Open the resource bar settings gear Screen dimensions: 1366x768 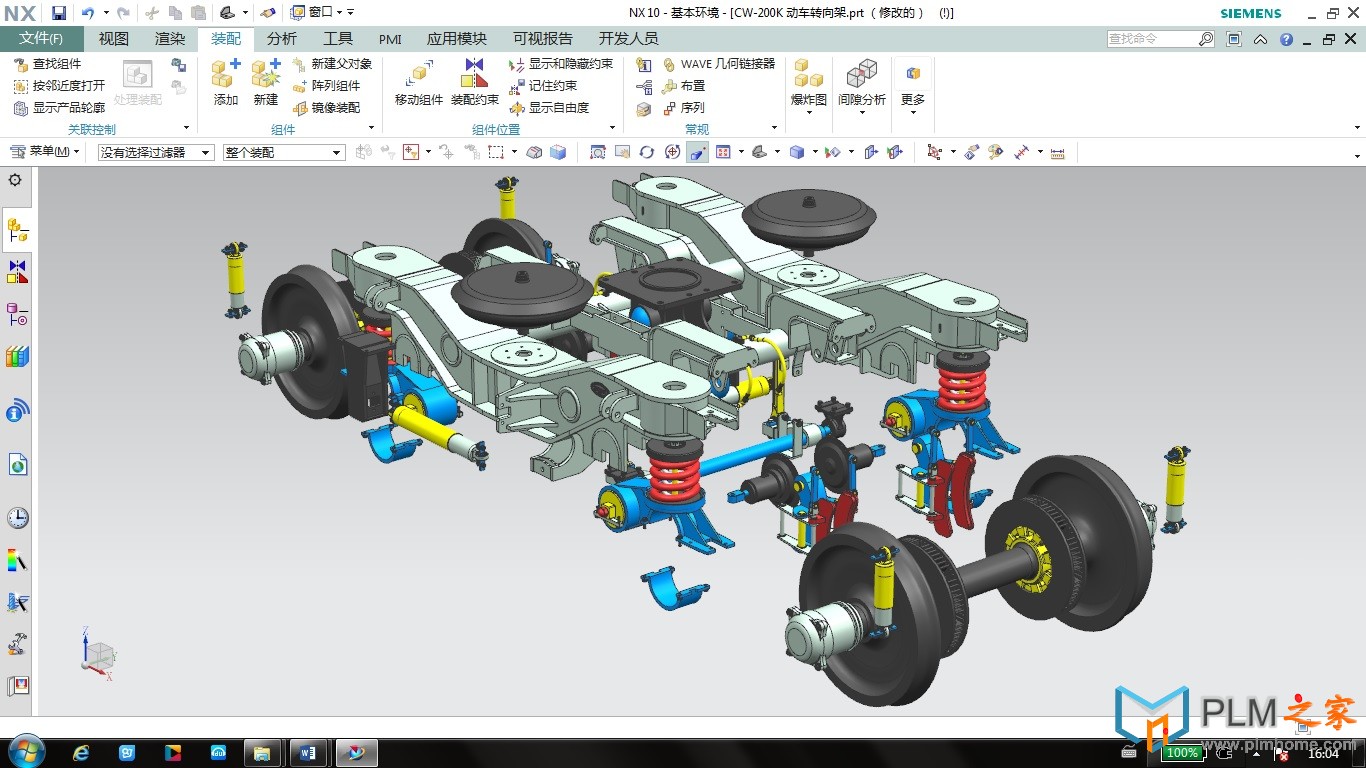(x=15, y=180)
